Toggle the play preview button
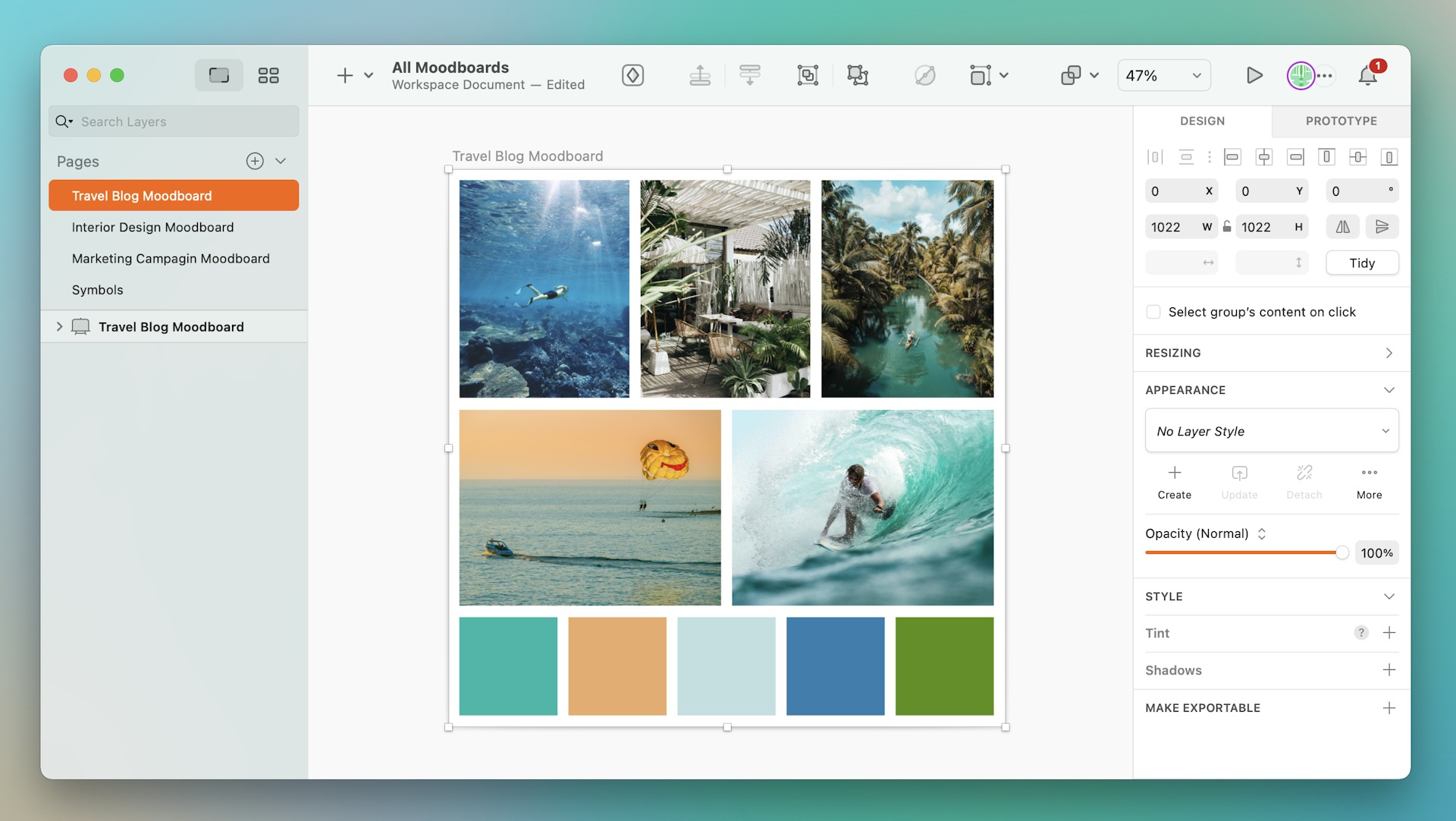Viewport: 1456px width, 821px height. (x=1254, y=75)
